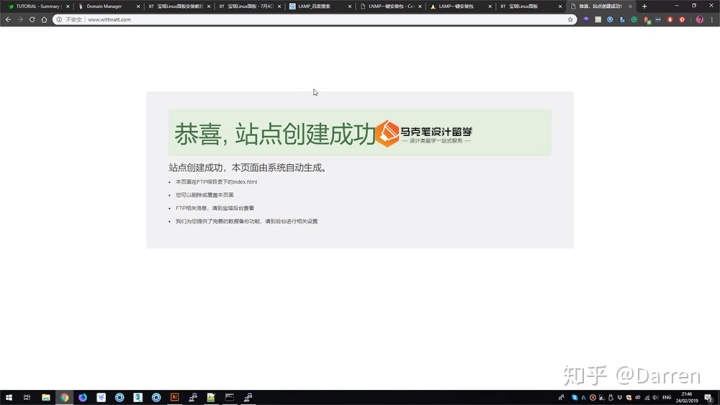
Task: Switch to the Domain Manager tab
Action: pos(106,6)
